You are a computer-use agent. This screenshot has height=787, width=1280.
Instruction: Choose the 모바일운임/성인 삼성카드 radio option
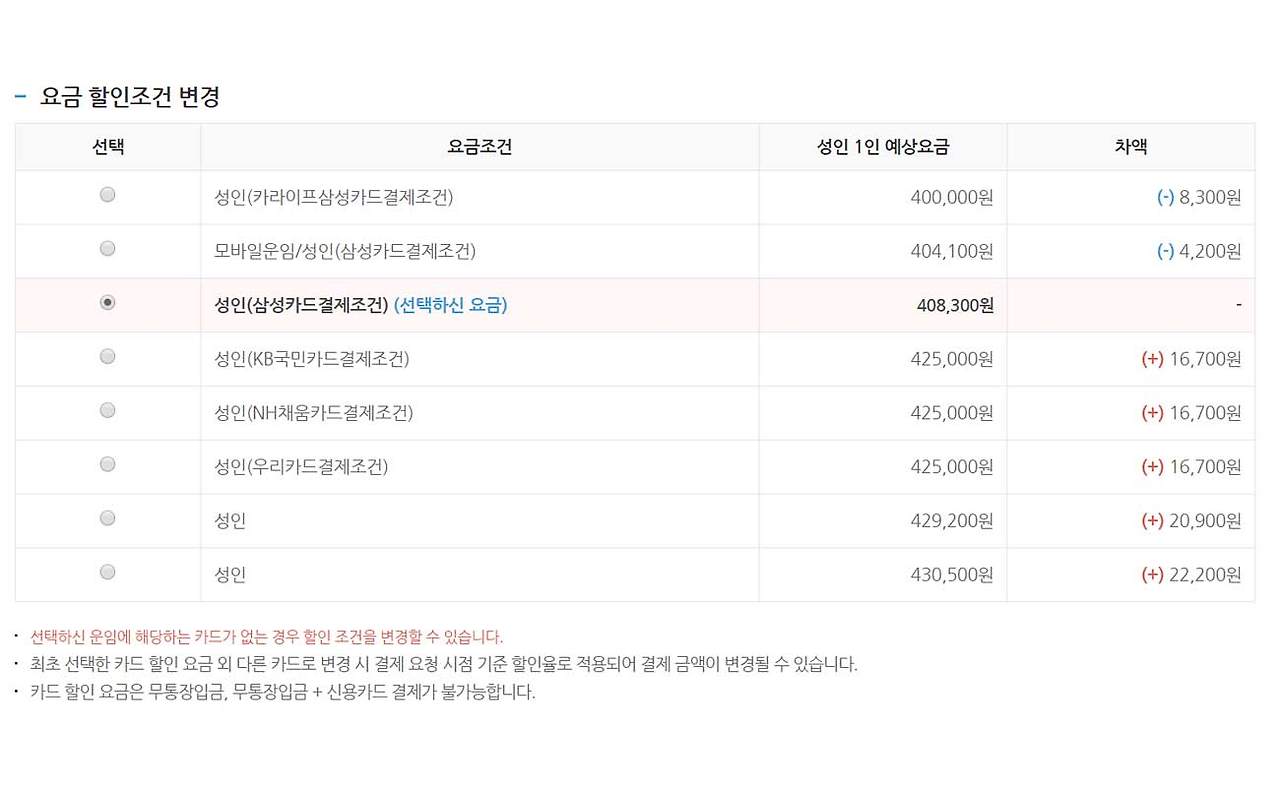point(108,249)
